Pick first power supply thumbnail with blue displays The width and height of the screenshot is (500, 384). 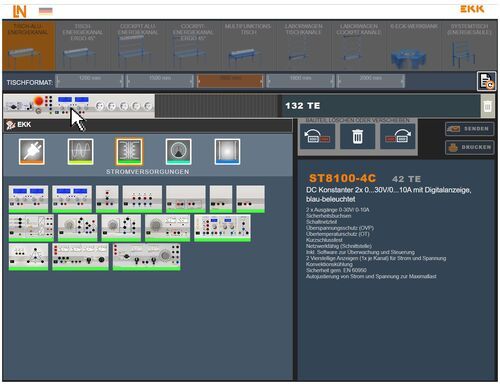click(28, 199)
